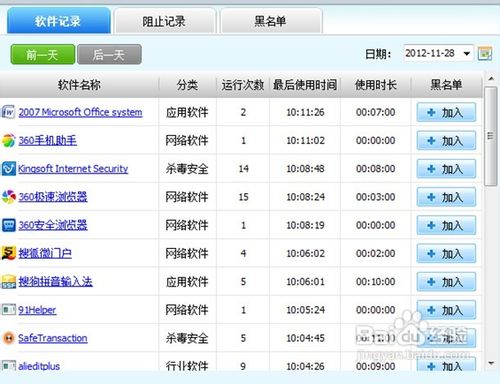Sort by the 运行次数 column header
Viewport: 500px width, 384px height.
pyautogui.click(x=243, y=85)
